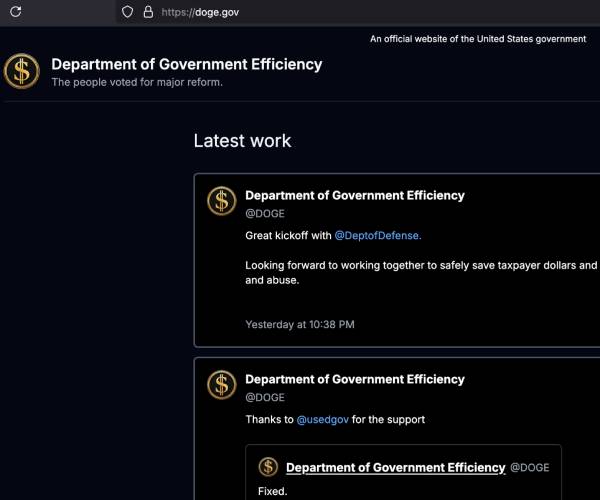Click the browser reload button

coord(15,12)
